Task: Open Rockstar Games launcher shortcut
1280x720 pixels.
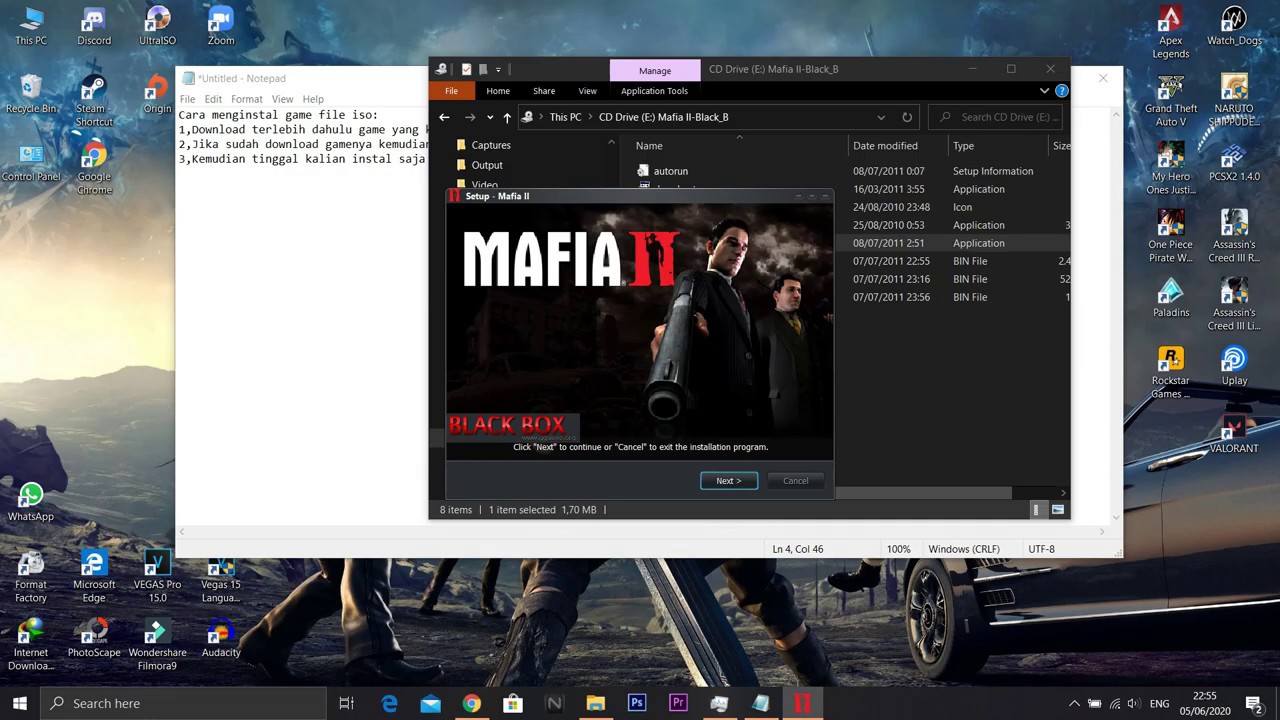Action: (x=1170, y=372)
